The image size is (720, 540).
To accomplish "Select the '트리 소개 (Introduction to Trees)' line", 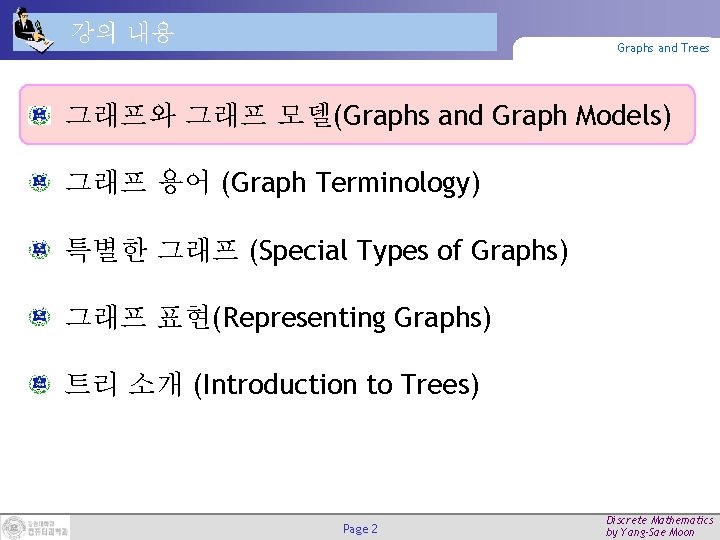I will (x=272, y=384).
